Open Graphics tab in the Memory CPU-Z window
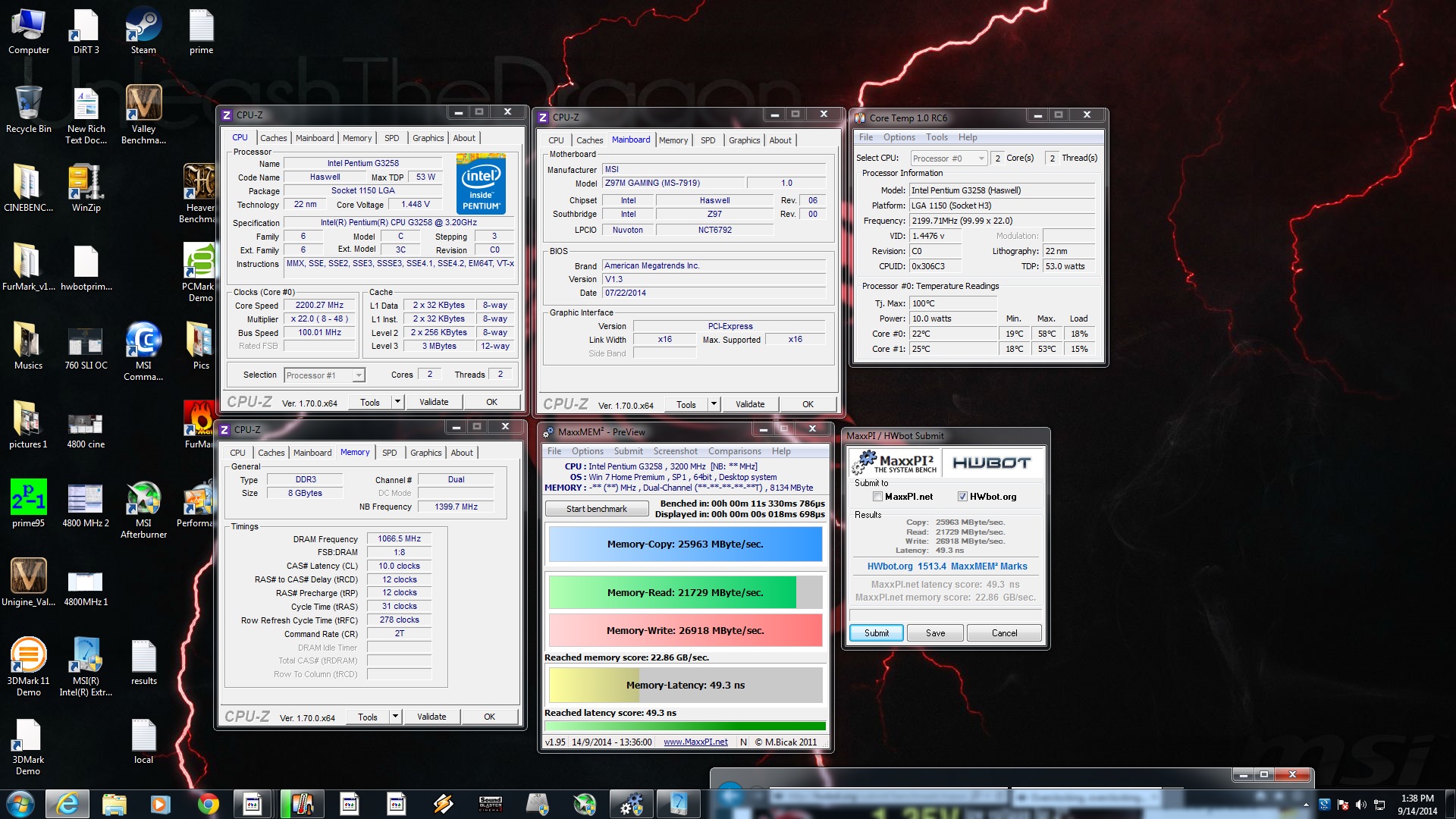 (425, 453)
